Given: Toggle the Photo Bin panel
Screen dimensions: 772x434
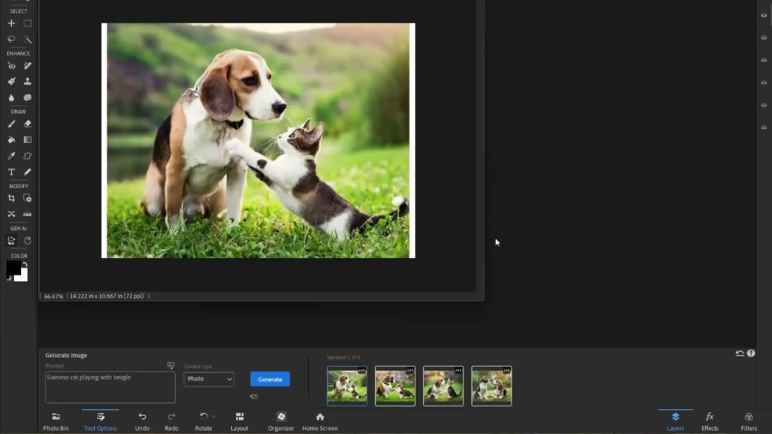Looking at the screenshot, I should [x=56, y=417].
